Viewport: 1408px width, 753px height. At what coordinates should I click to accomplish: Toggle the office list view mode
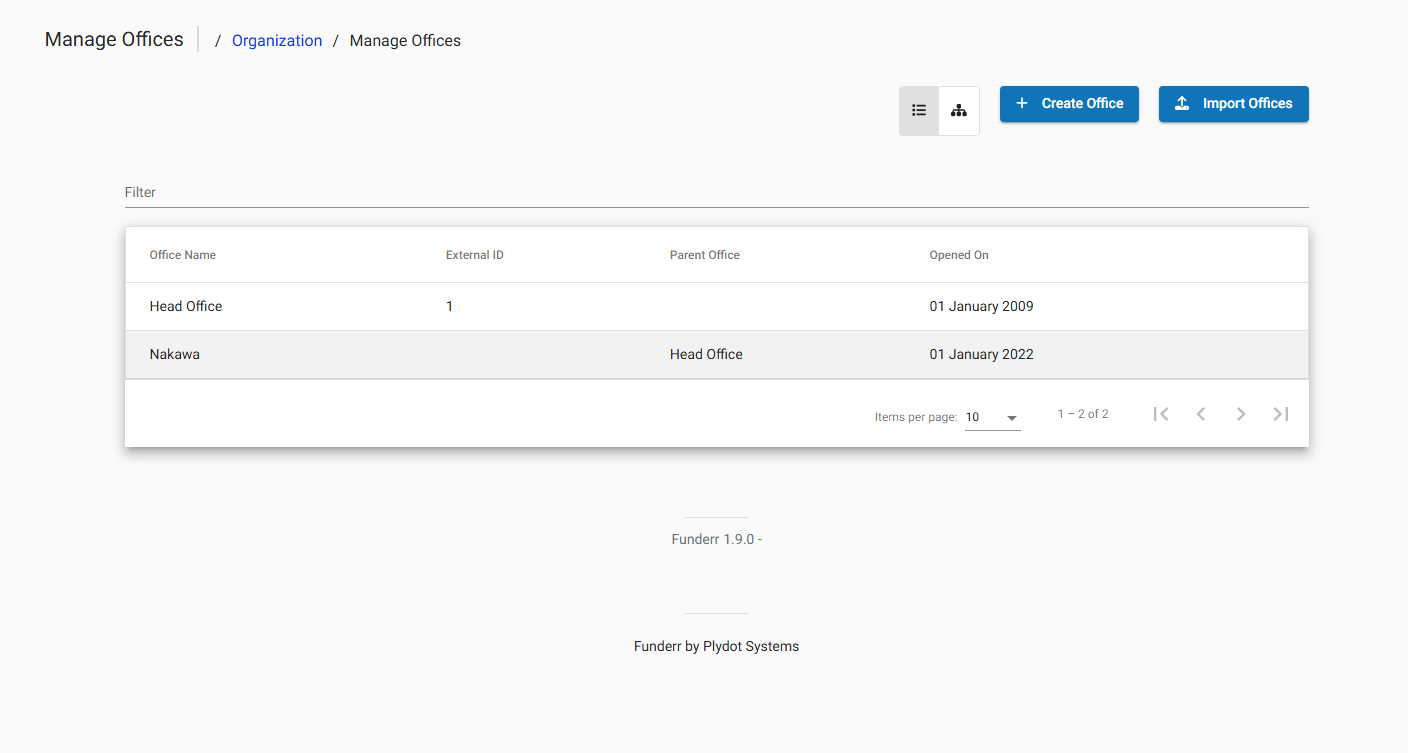click(919, 110)
